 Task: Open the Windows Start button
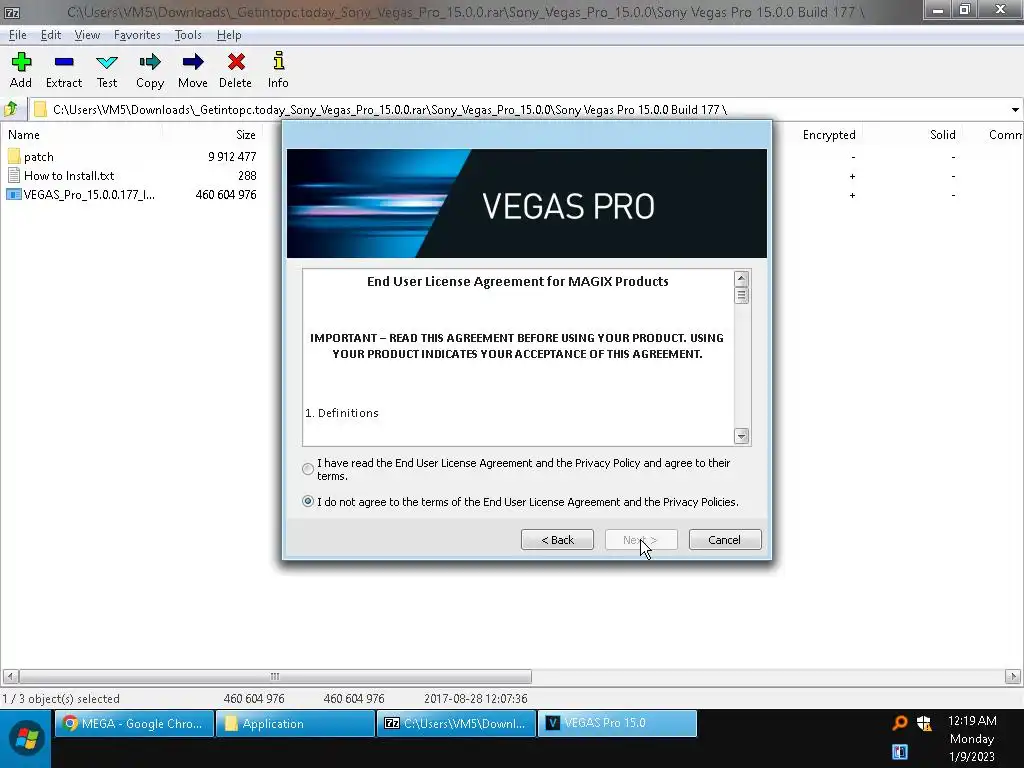[x=26, y=739]
